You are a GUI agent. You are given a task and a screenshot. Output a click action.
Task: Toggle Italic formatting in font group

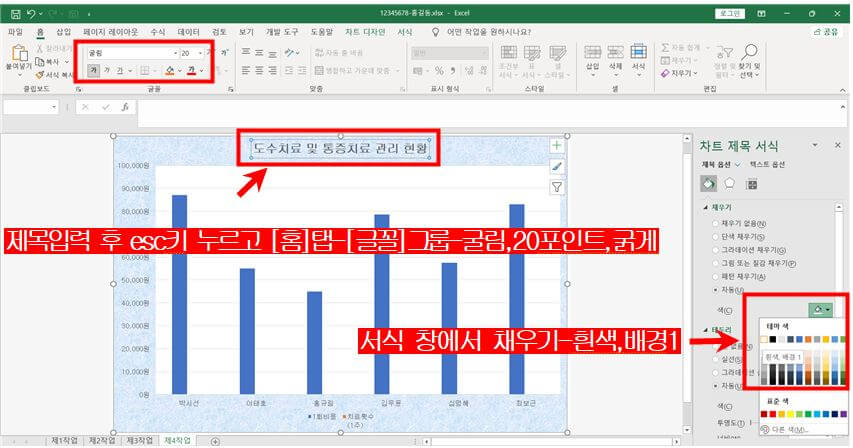pyautogui.click(x=107, y=70)
